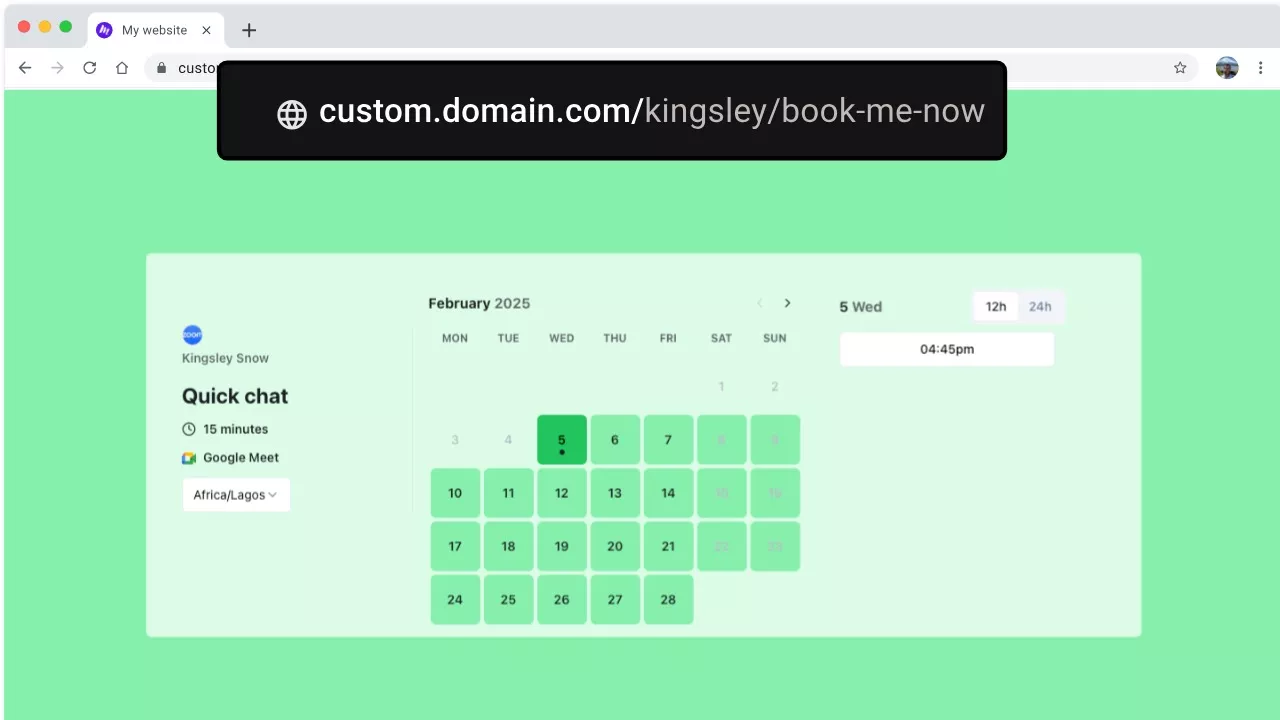The image size is (1280, 720).
Task: Choose February 19 in the calendar
Action: [x=562, y=546]
